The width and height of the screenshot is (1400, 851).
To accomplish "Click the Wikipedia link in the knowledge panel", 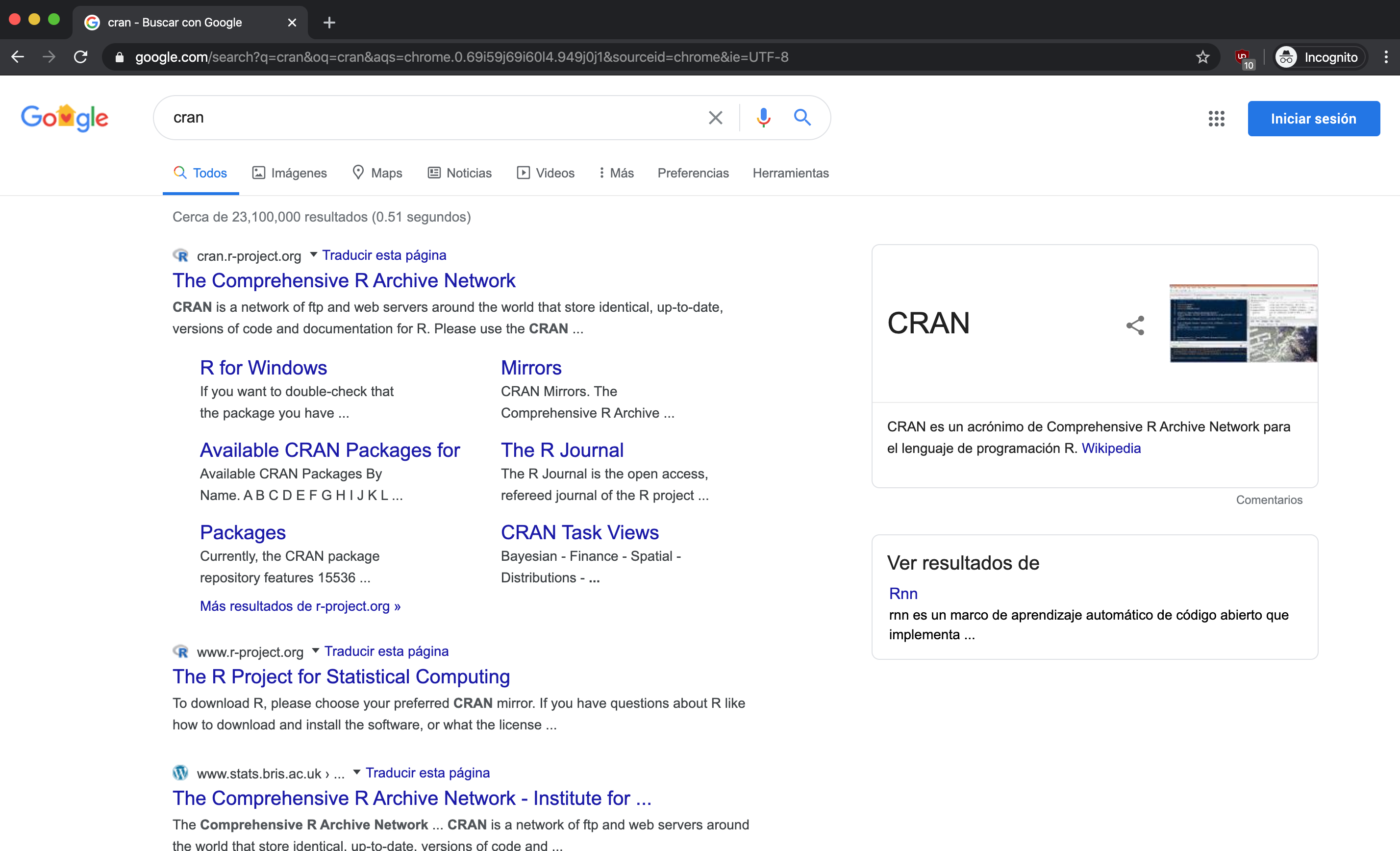I will click(1111, 448).
